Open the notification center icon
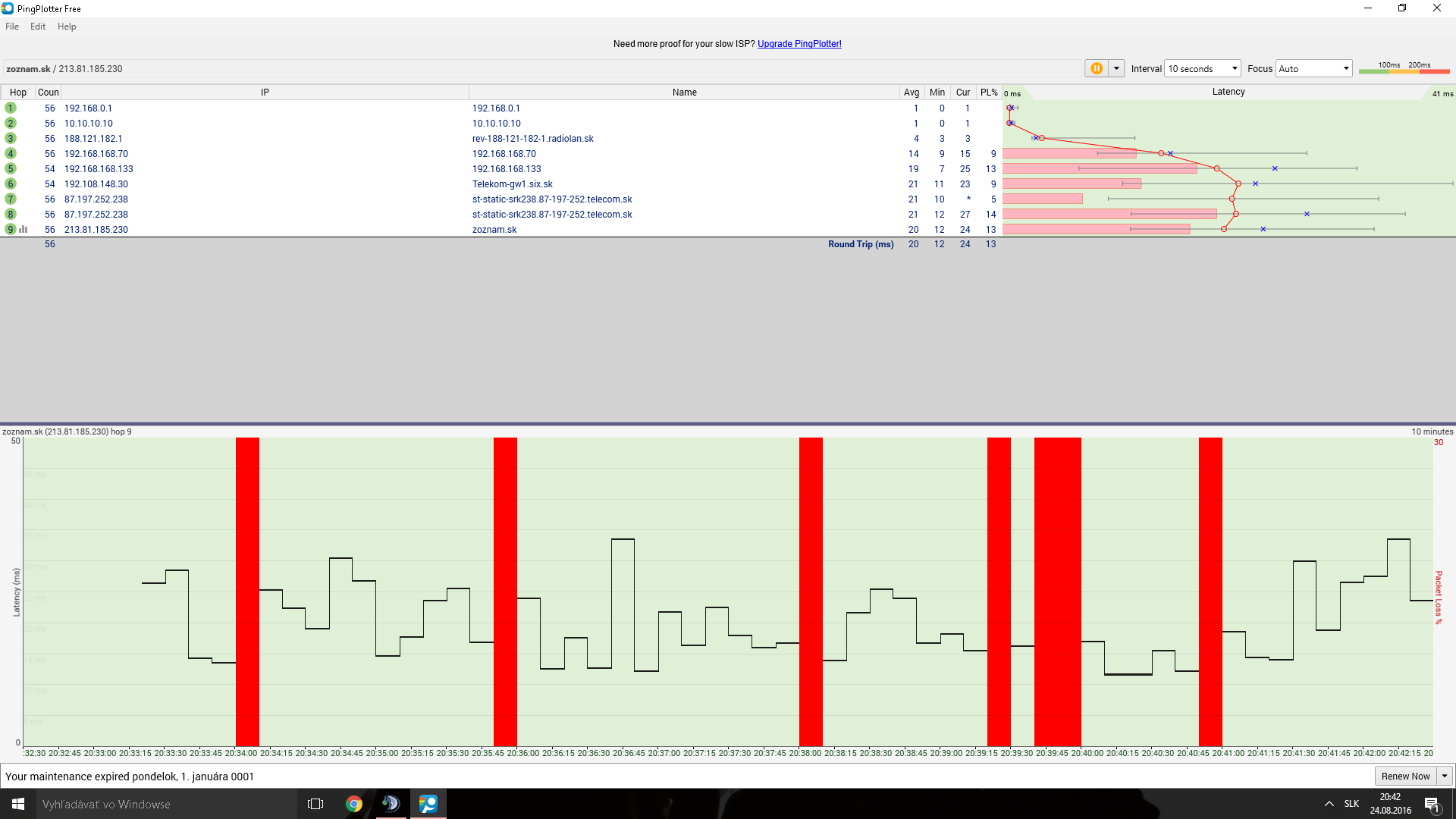Image resolution: width=1456 pixels, height=819 pixels. pyautogui.click(x=1432, y=804)
